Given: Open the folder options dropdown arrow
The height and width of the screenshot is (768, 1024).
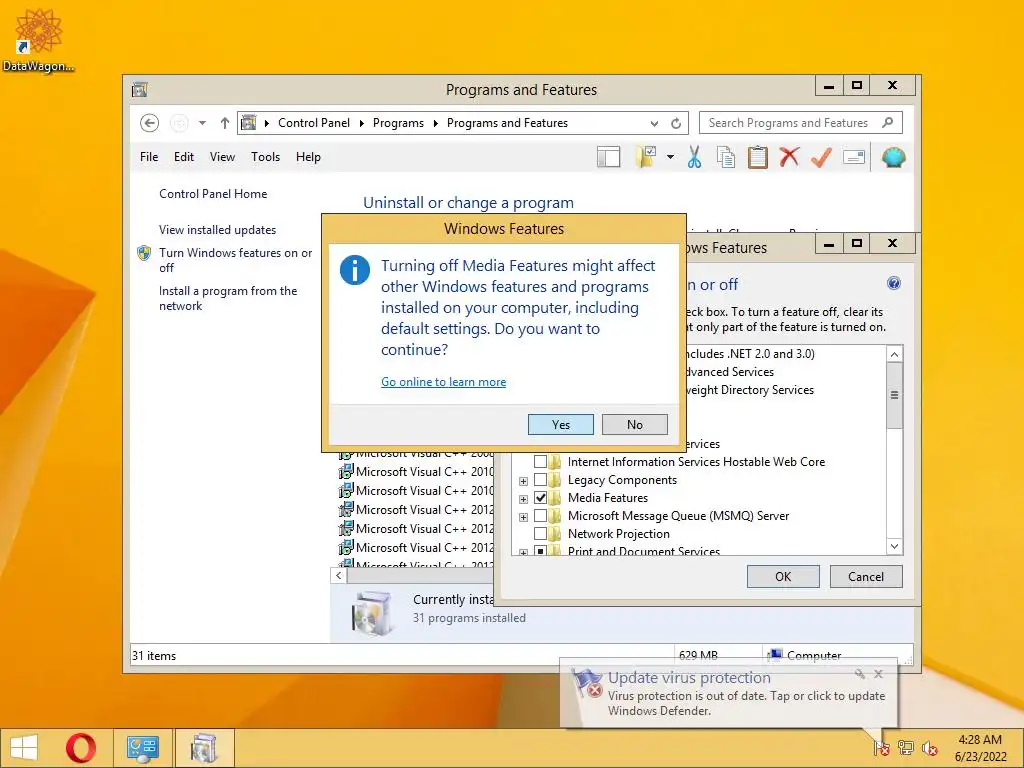Looking at the screenshot, I should tap(670, 157).
